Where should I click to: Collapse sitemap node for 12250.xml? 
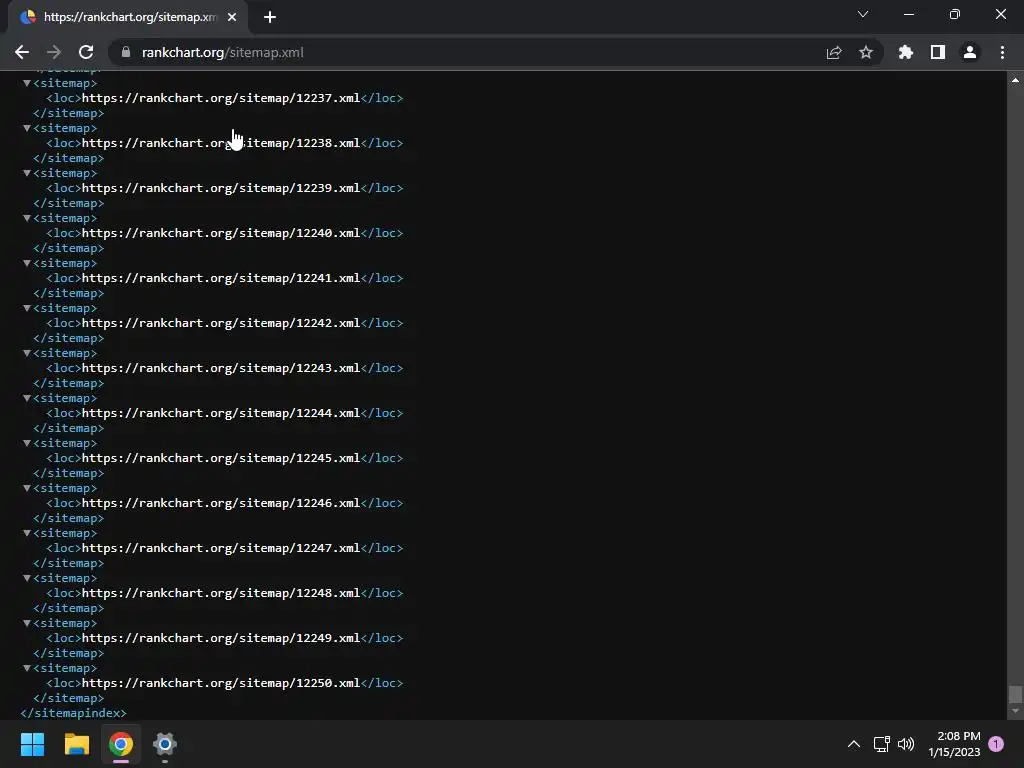click(27, 669)
